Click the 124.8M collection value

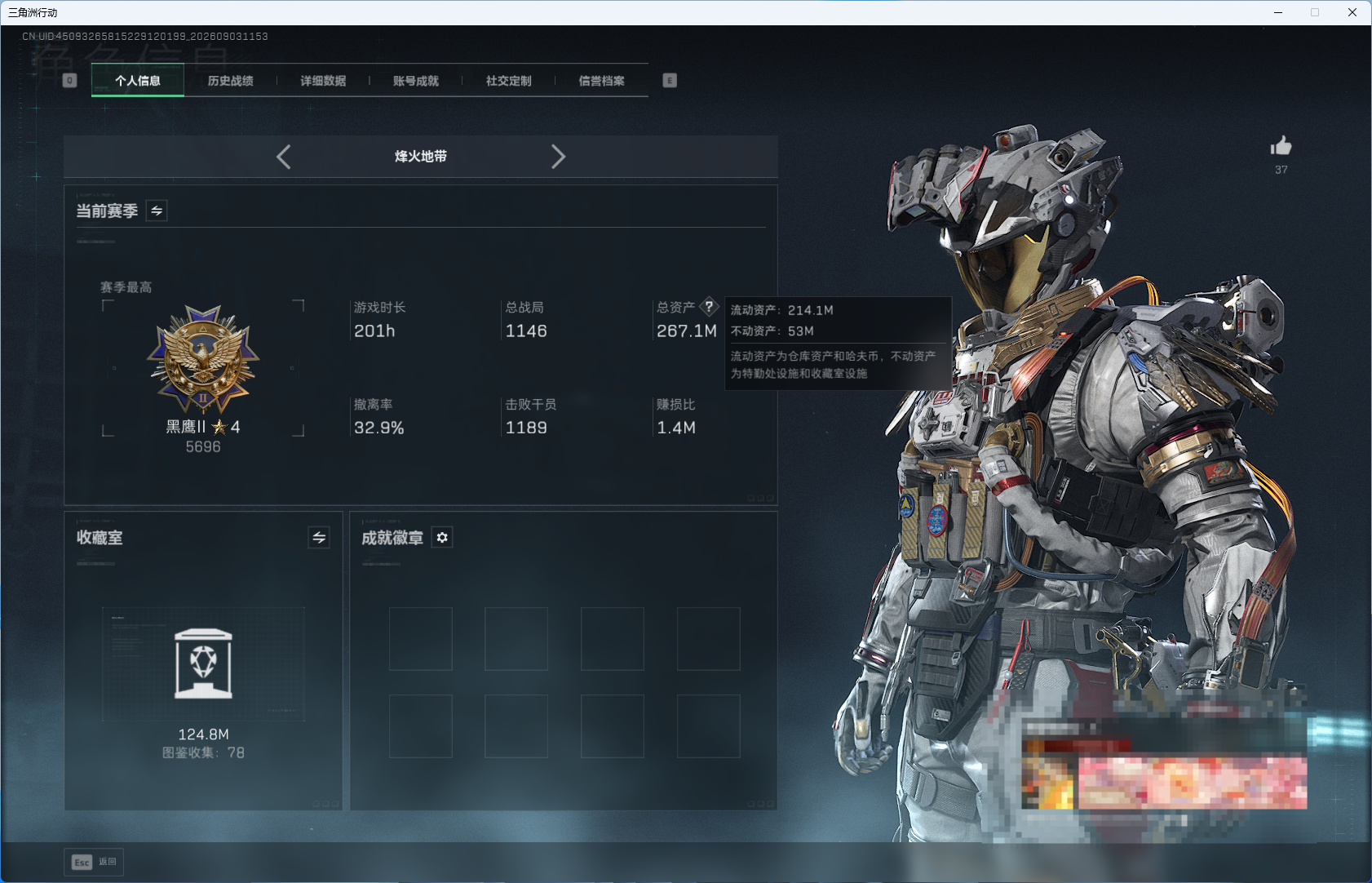tap(203, 734)
